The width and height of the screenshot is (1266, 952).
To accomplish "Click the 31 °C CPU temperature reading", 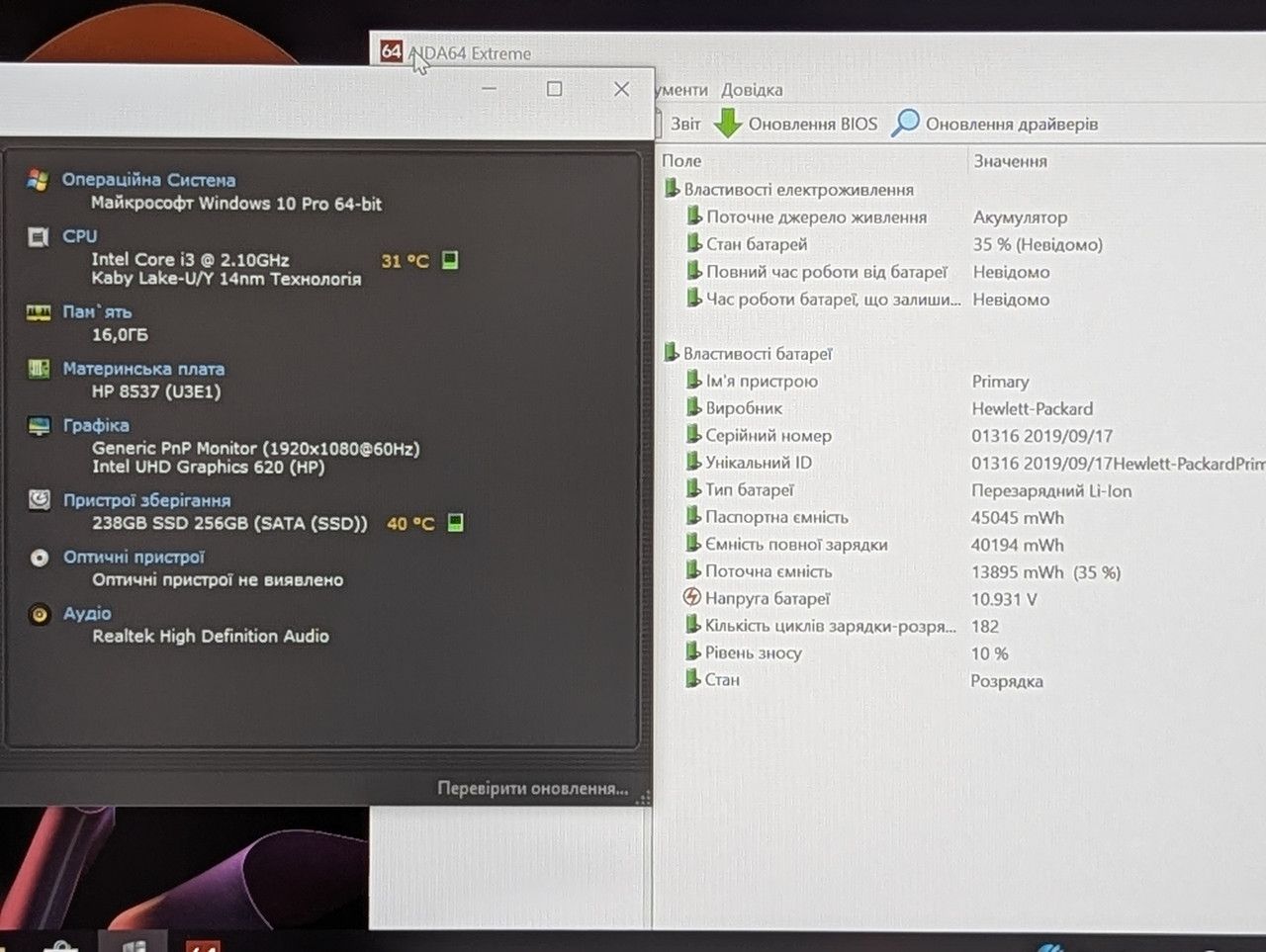I will [x=406, y=261].
